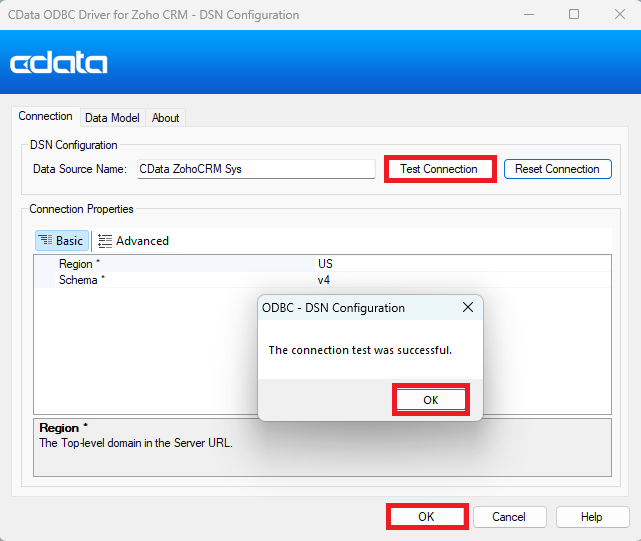Confirm the success message with OK
641x541 pixels.
click(431, 400)
